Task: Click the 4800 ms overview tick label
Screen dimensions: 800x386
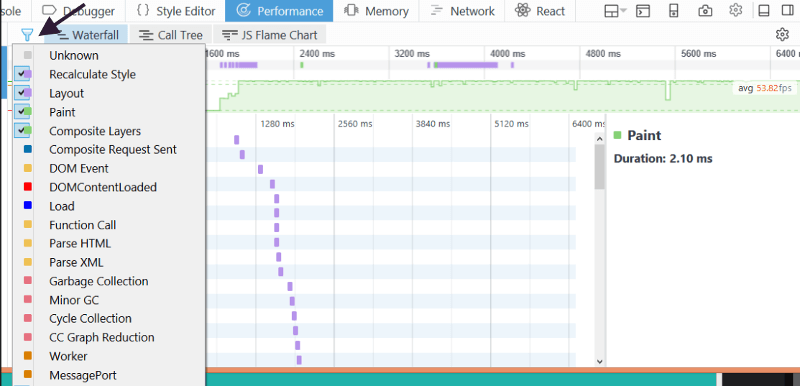Action: [603, 54]
